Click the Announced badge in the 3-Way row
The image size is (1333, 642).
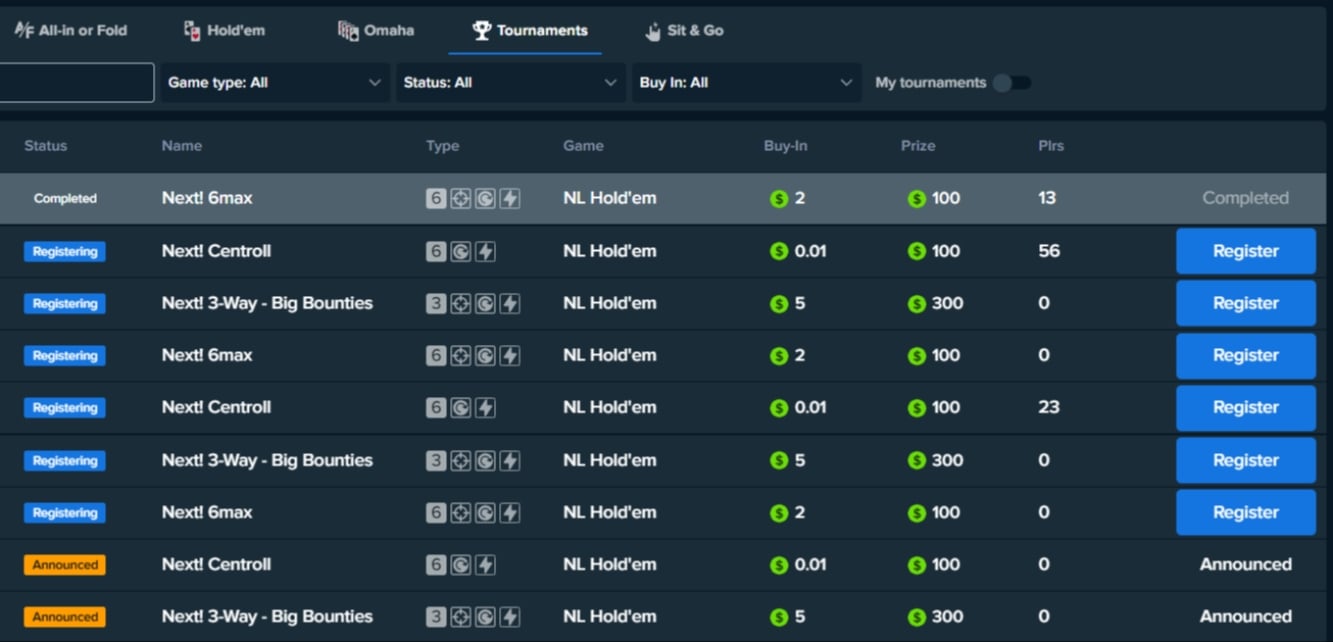pos(65,617)
